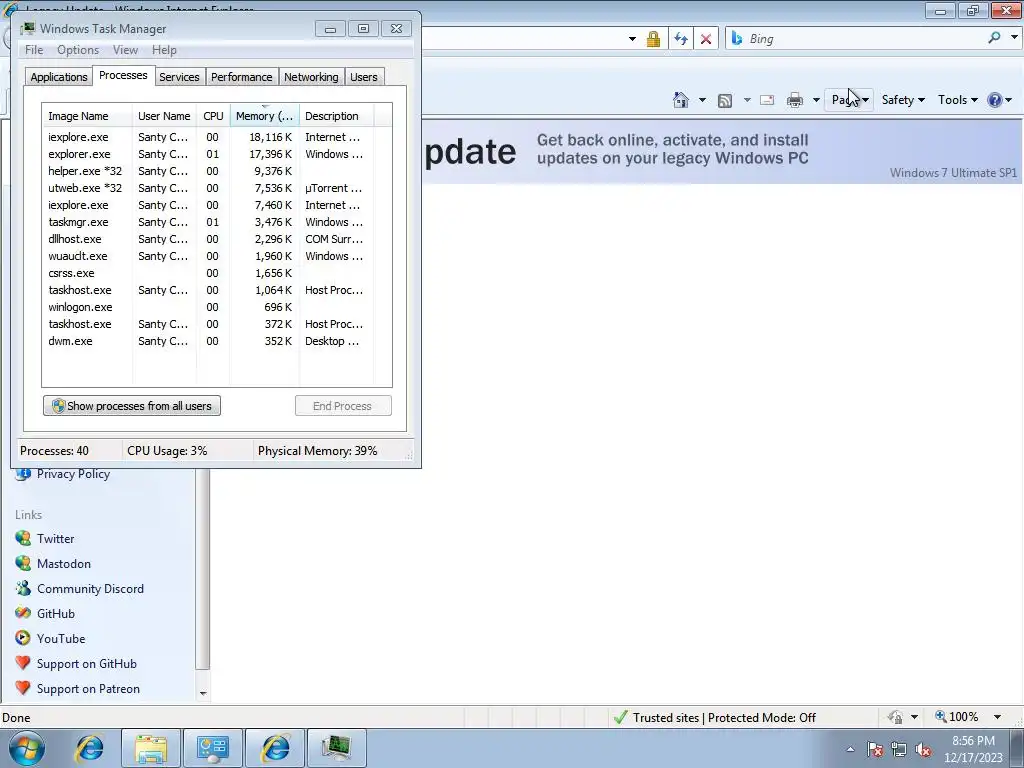Click Task Manager icon on taskbar
This screenshot has height=768, width=1024.
click(337, 748)
